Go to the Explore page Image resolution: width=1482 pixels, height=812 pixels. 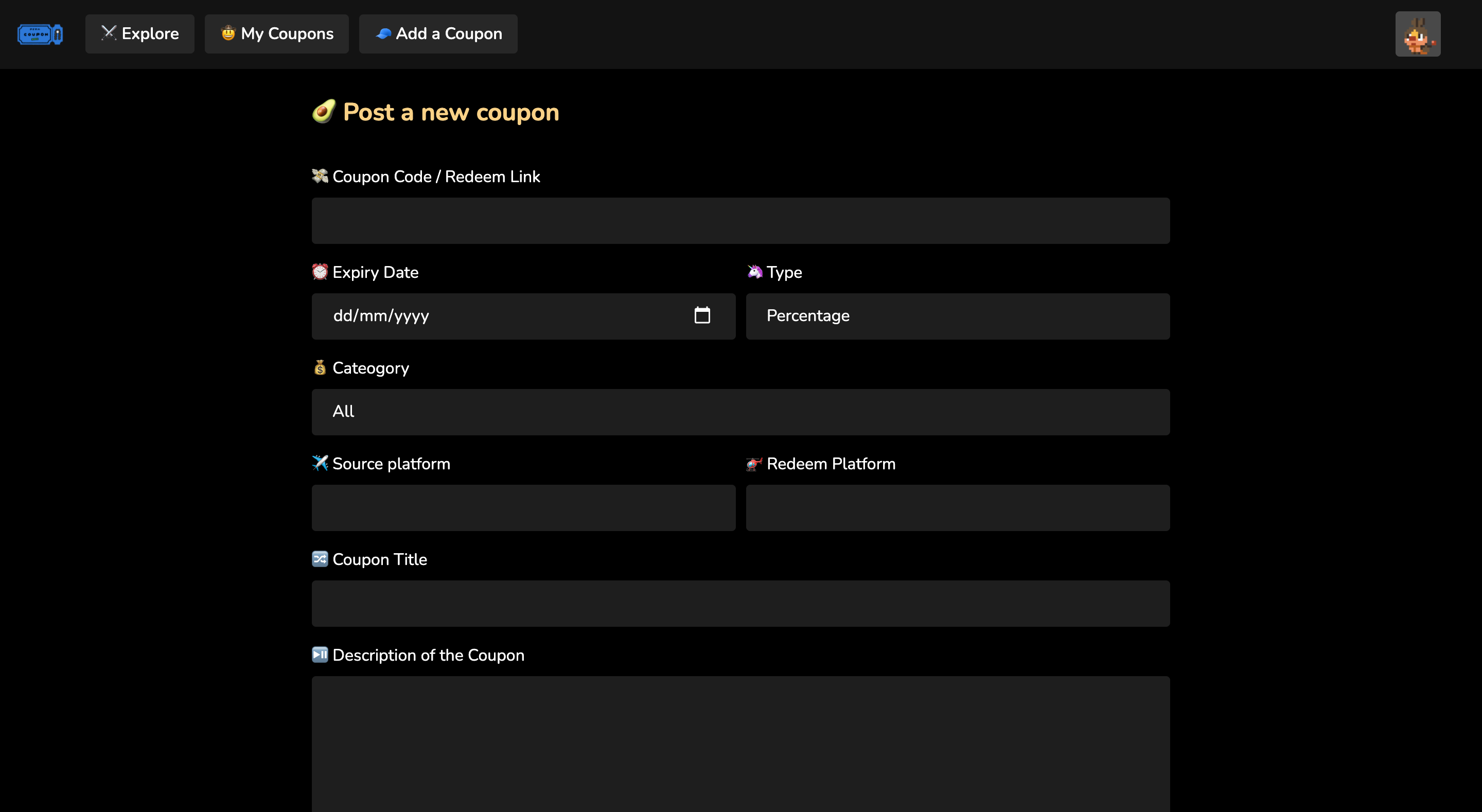140,34
